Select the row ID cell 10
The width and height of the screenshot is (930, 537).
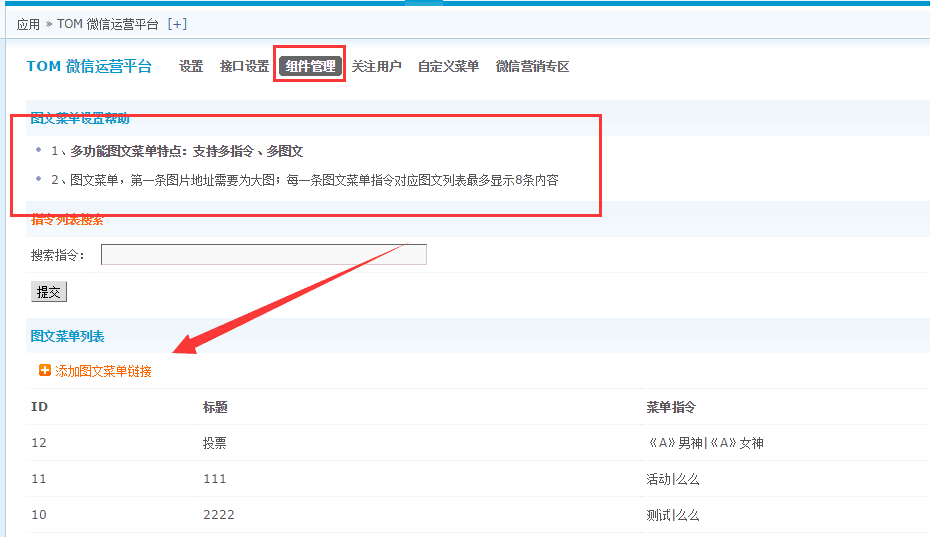tap(39, 514)
